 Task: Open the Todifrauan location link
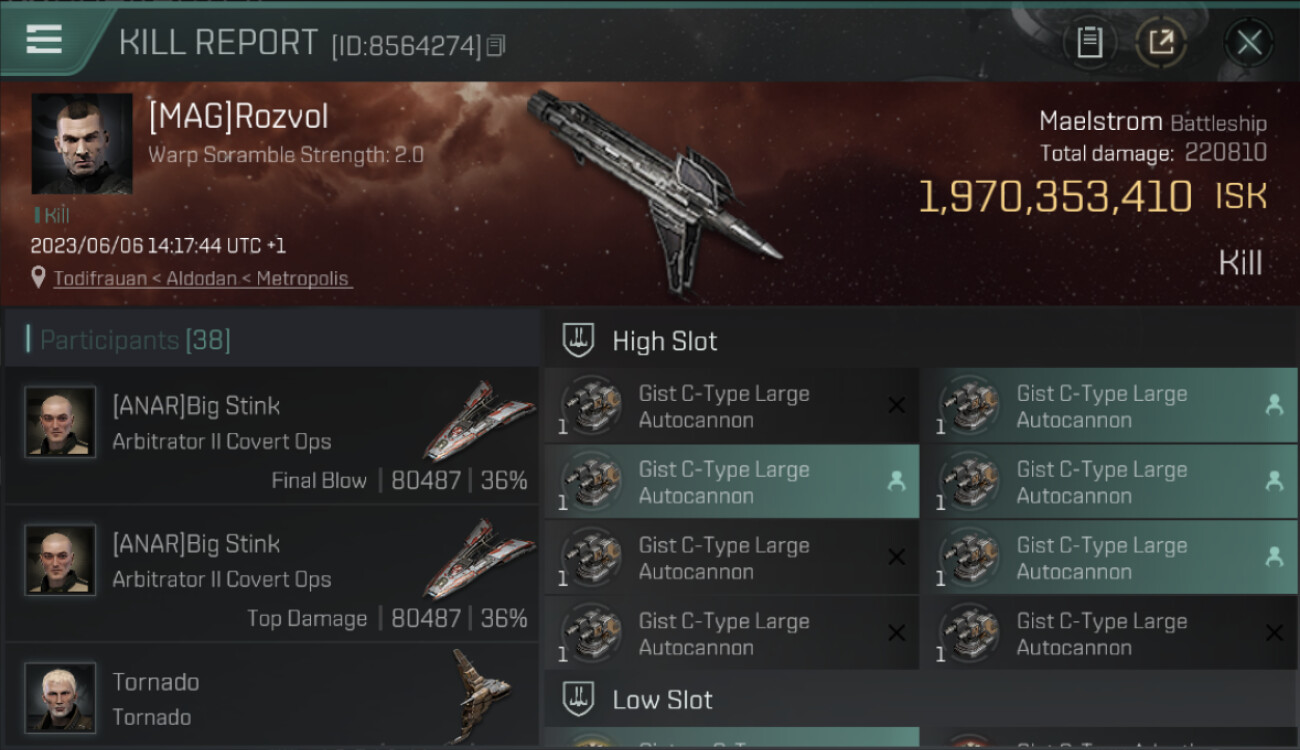202,278
